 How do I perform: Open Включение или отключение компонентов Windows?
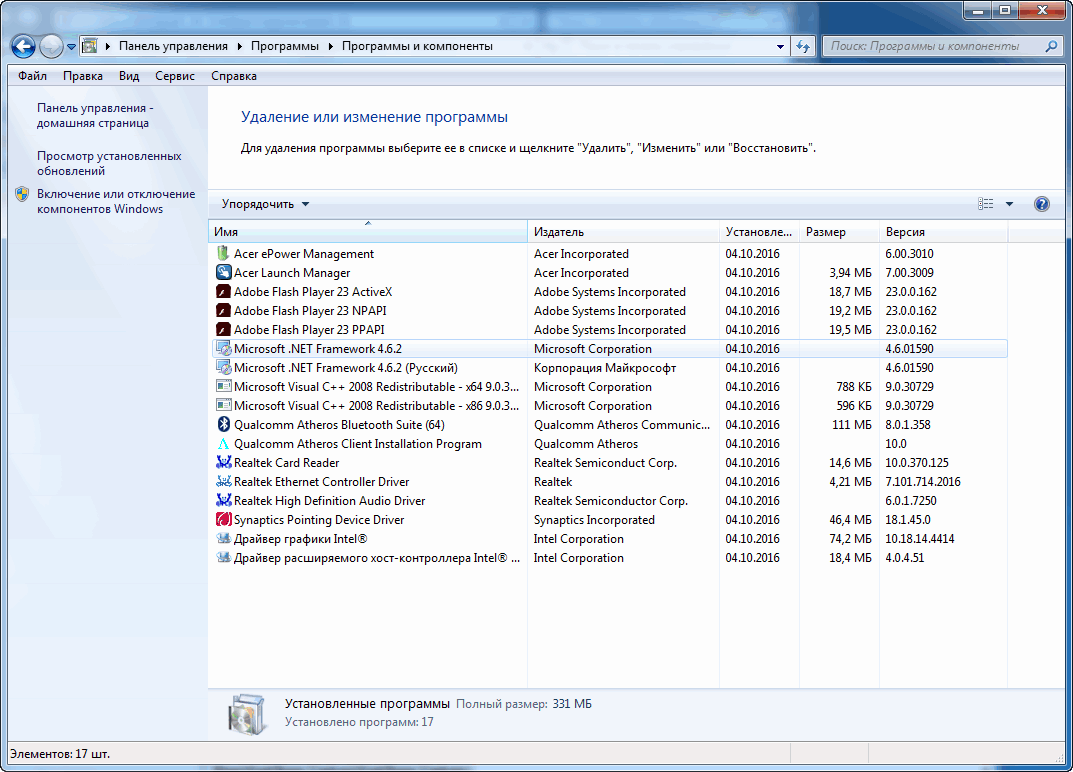pyautogui.click(x=116, y=202)
